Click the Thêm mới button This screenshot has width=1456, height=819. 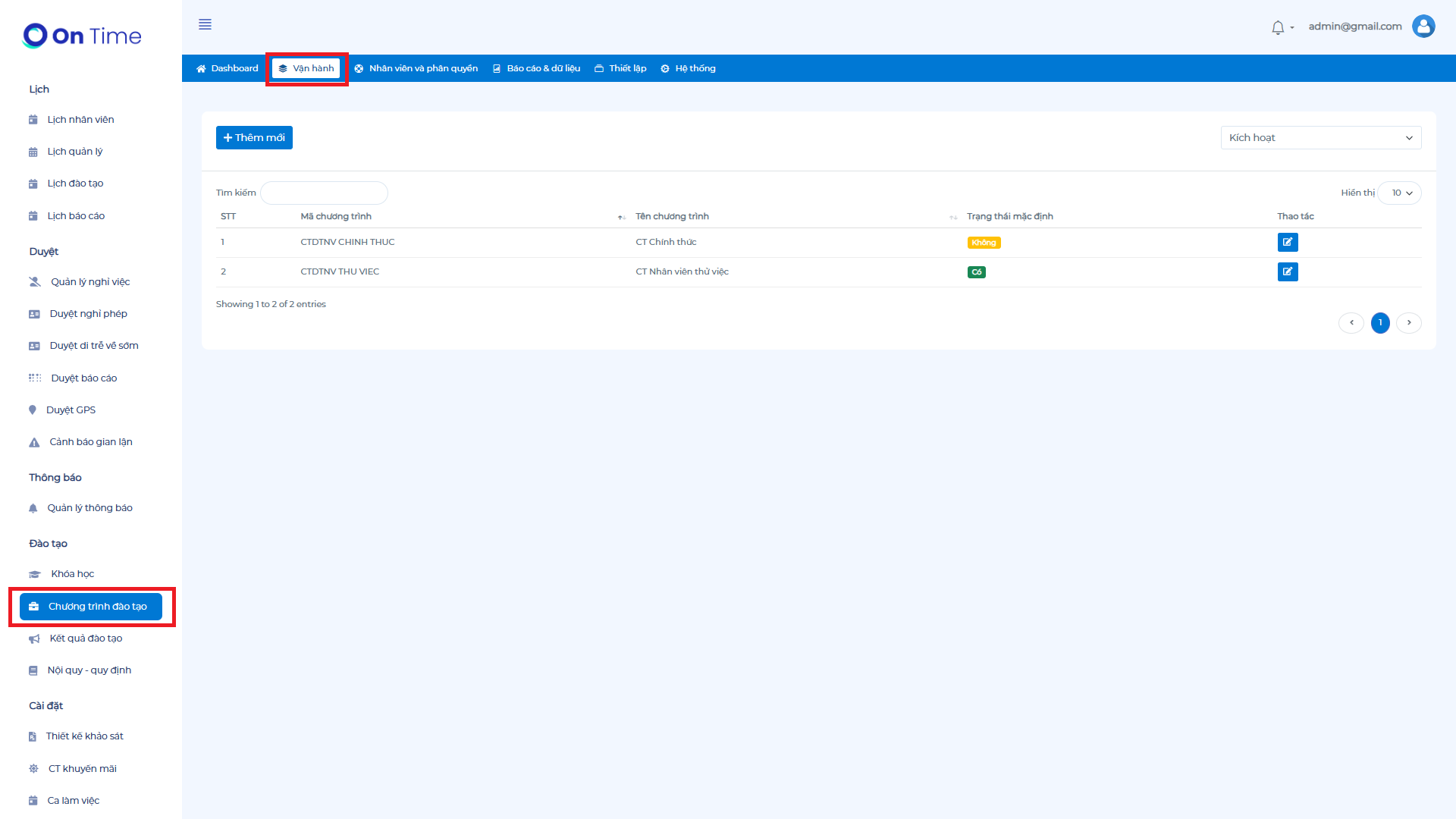point(254,138)
